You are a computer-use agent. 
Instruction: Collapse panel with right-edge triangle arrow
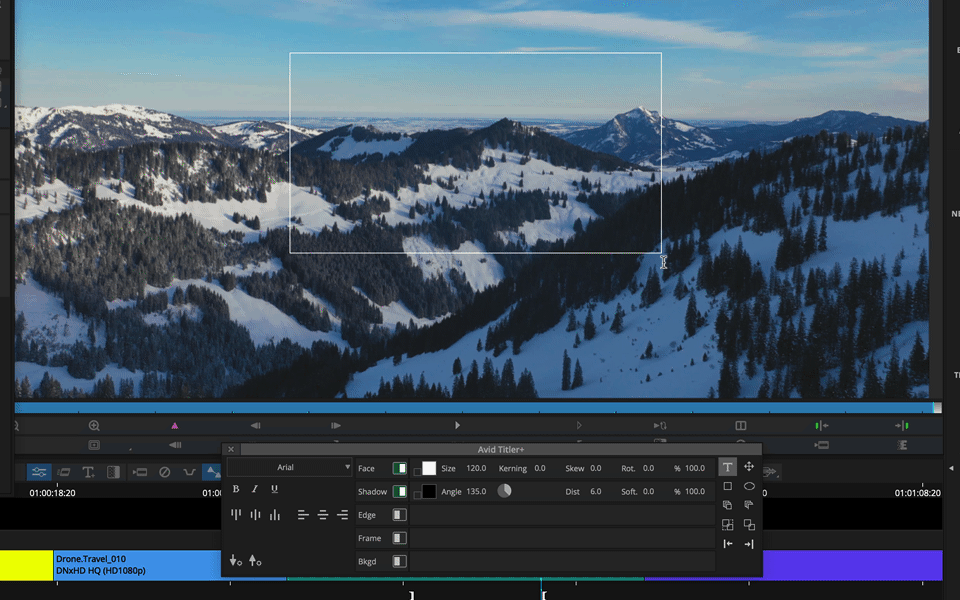[x=951, y=468]
